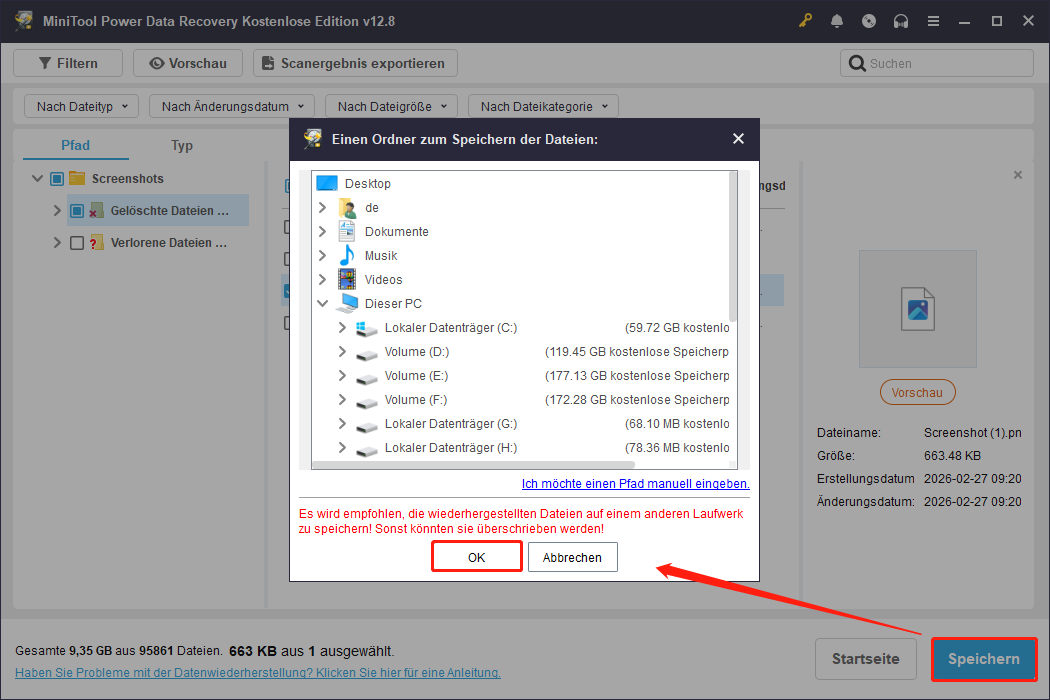Open the license key icon in the title bar

pyautogui.click(x=805, y=20)
